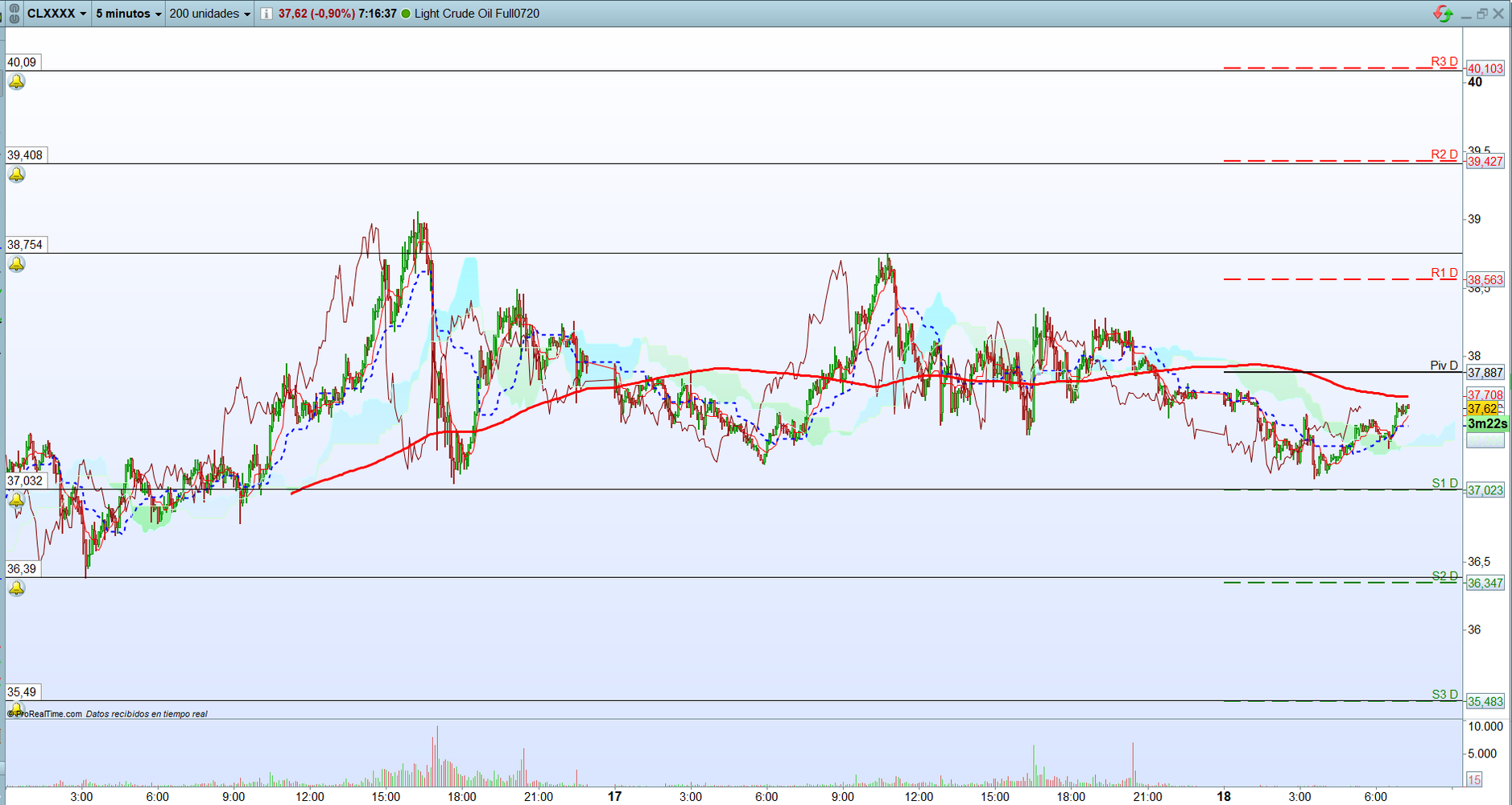Viewport: 1512px width, 805px height.
Task: Select the 35,49 horizontal line label
Action: point(22,691)
